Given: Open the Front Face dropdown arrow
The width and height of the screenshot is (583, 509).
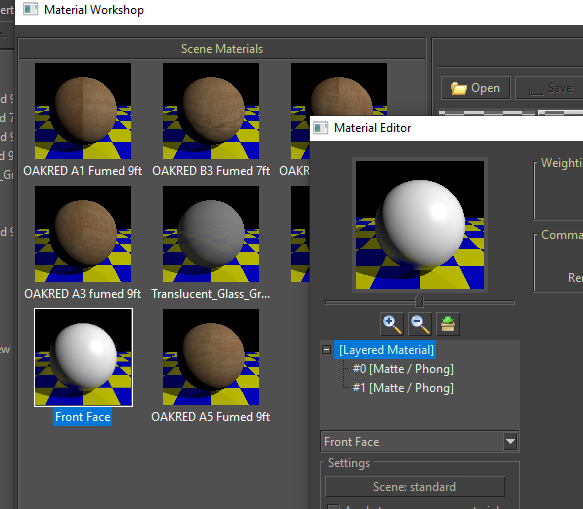Looking at the screenshot, I should pos(510,442).
